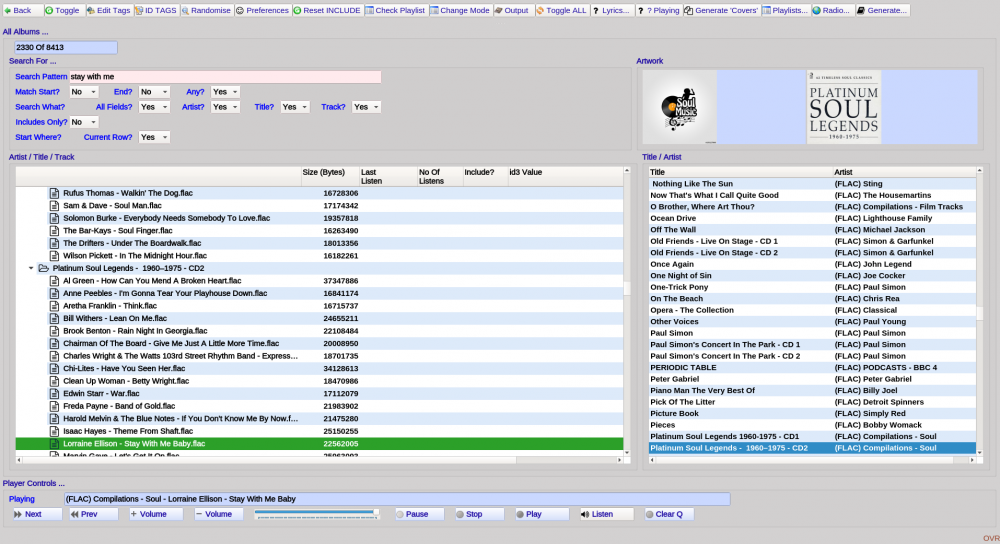
Task: Click file icon for Al Green track
Action: (54, 281)
